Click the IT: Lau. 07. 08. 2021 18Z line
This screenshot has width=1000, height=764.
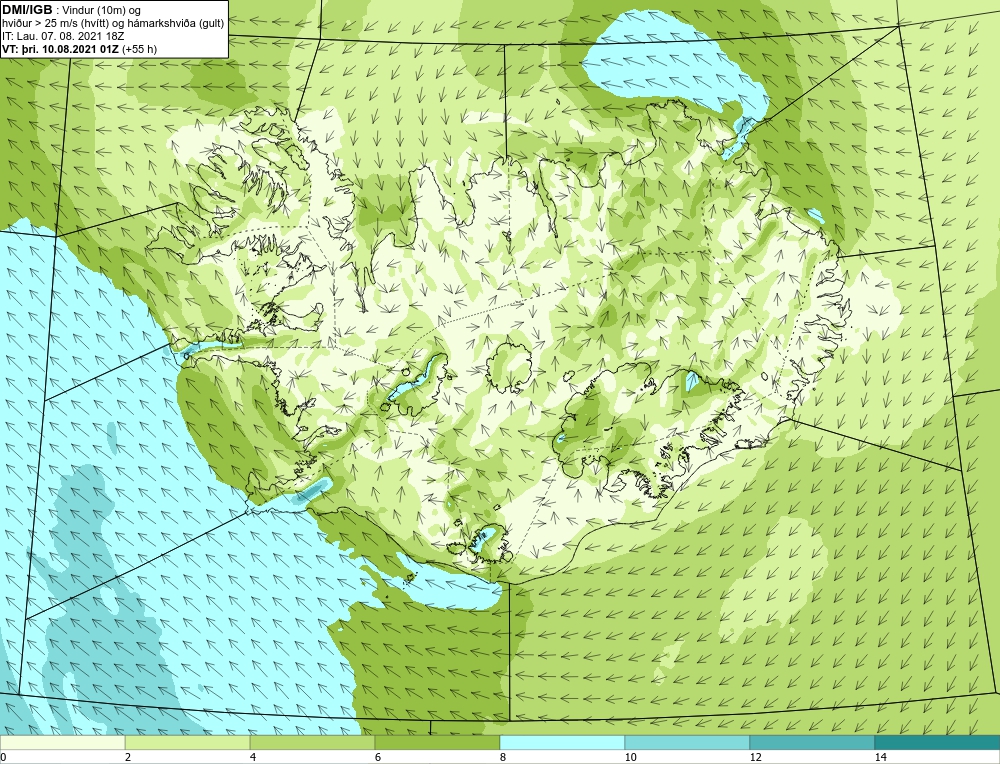pos(63,36)
